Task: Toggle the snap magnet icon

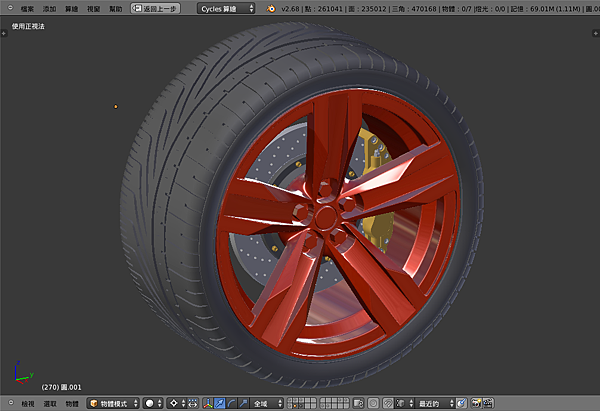Action: point(388,403)
